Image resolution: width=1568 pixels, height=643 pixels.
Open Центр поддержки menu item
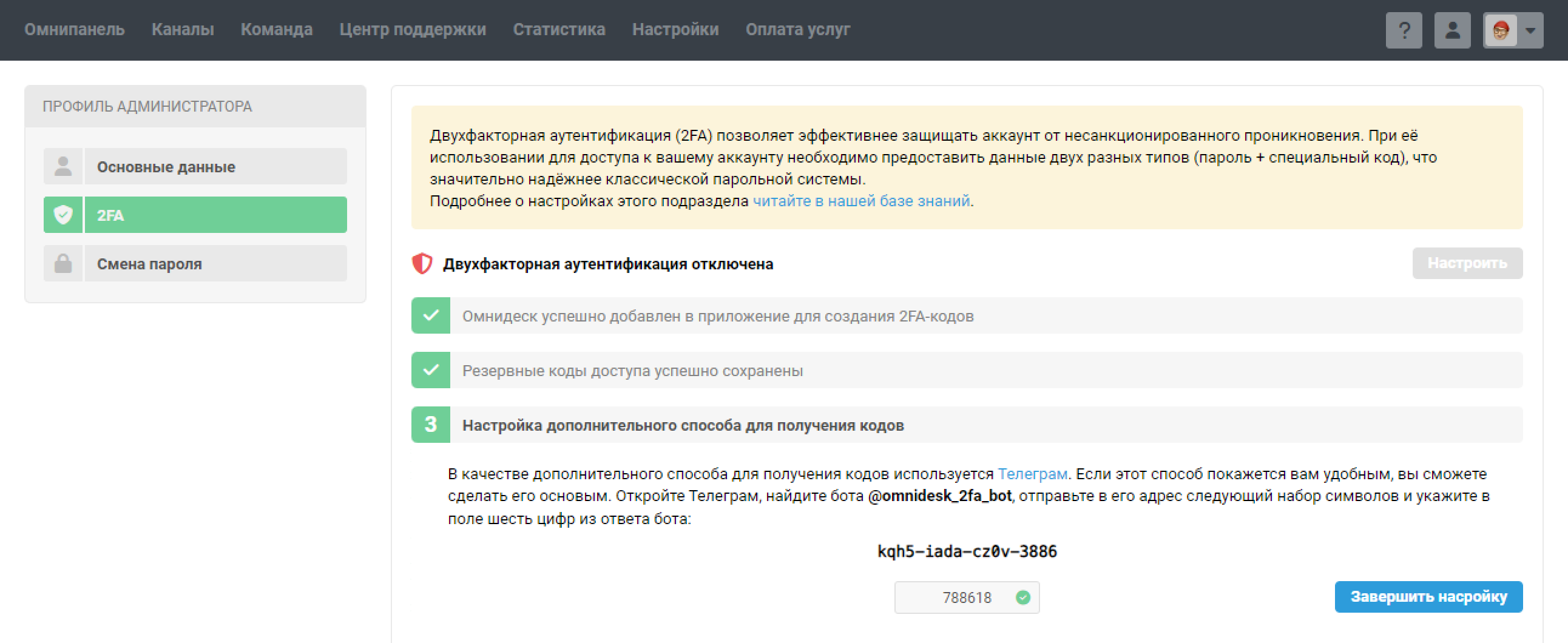[413, 29]
